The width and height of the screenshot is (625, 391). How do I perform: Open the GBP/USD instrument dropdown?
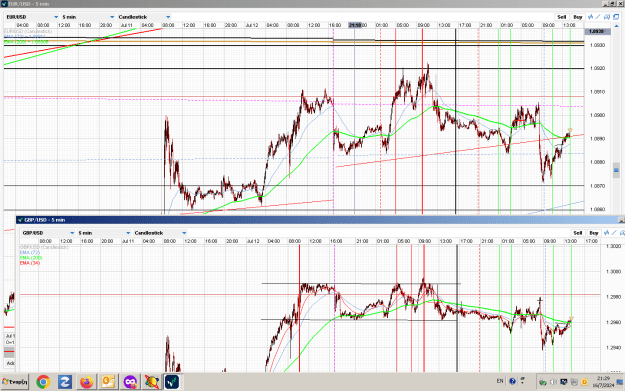coord(48,233)
